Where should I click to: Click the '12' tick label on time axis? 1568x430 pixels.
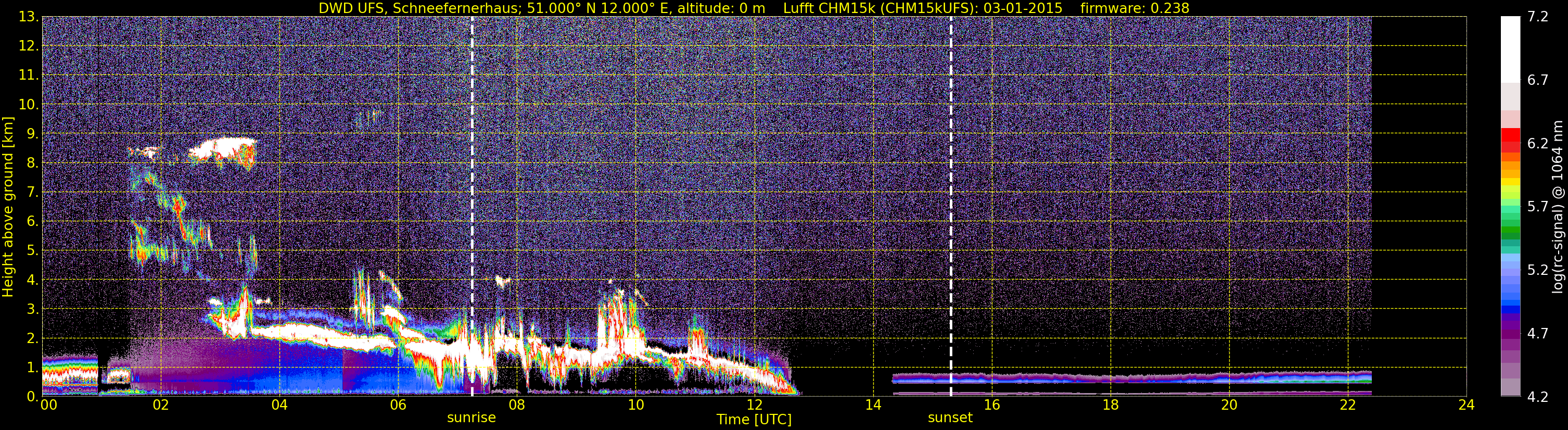click(x=754, y=405)
